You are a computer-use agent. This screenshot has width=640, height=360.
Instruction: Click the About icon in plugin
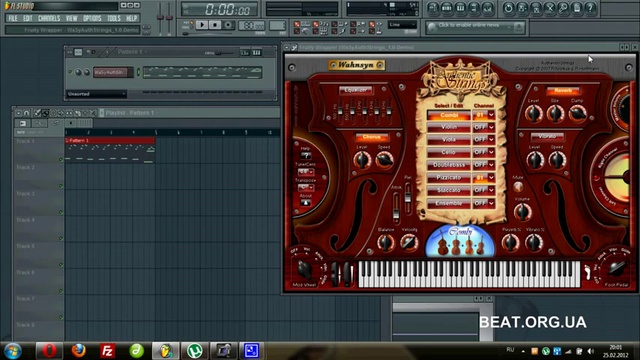[x=306, y=203]
